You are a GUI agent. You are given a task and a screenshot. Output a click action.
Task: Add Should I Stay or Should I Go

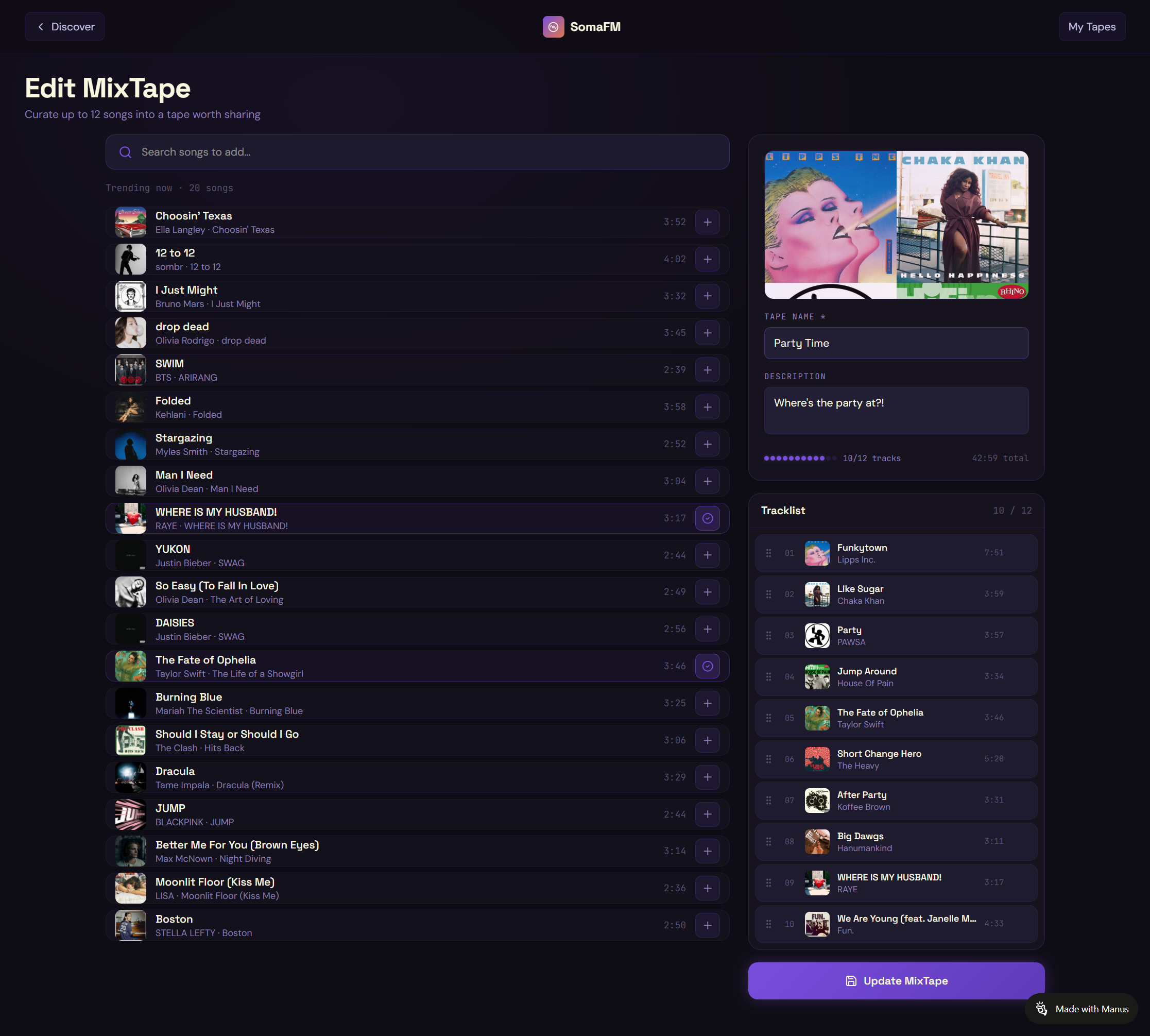point(707,740)
